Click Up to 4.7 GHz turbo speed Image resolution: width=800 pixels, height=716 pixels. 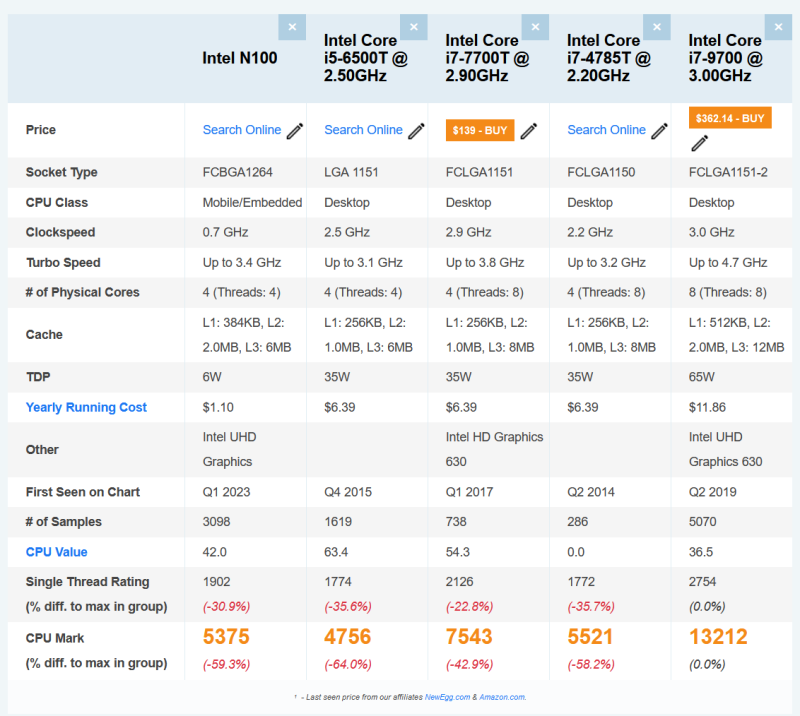[x=728, y=262]
